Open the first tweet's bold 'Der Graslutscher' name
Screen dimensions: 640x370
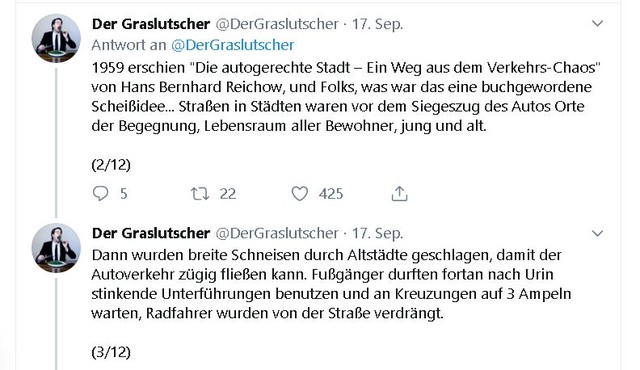(151, 24)
